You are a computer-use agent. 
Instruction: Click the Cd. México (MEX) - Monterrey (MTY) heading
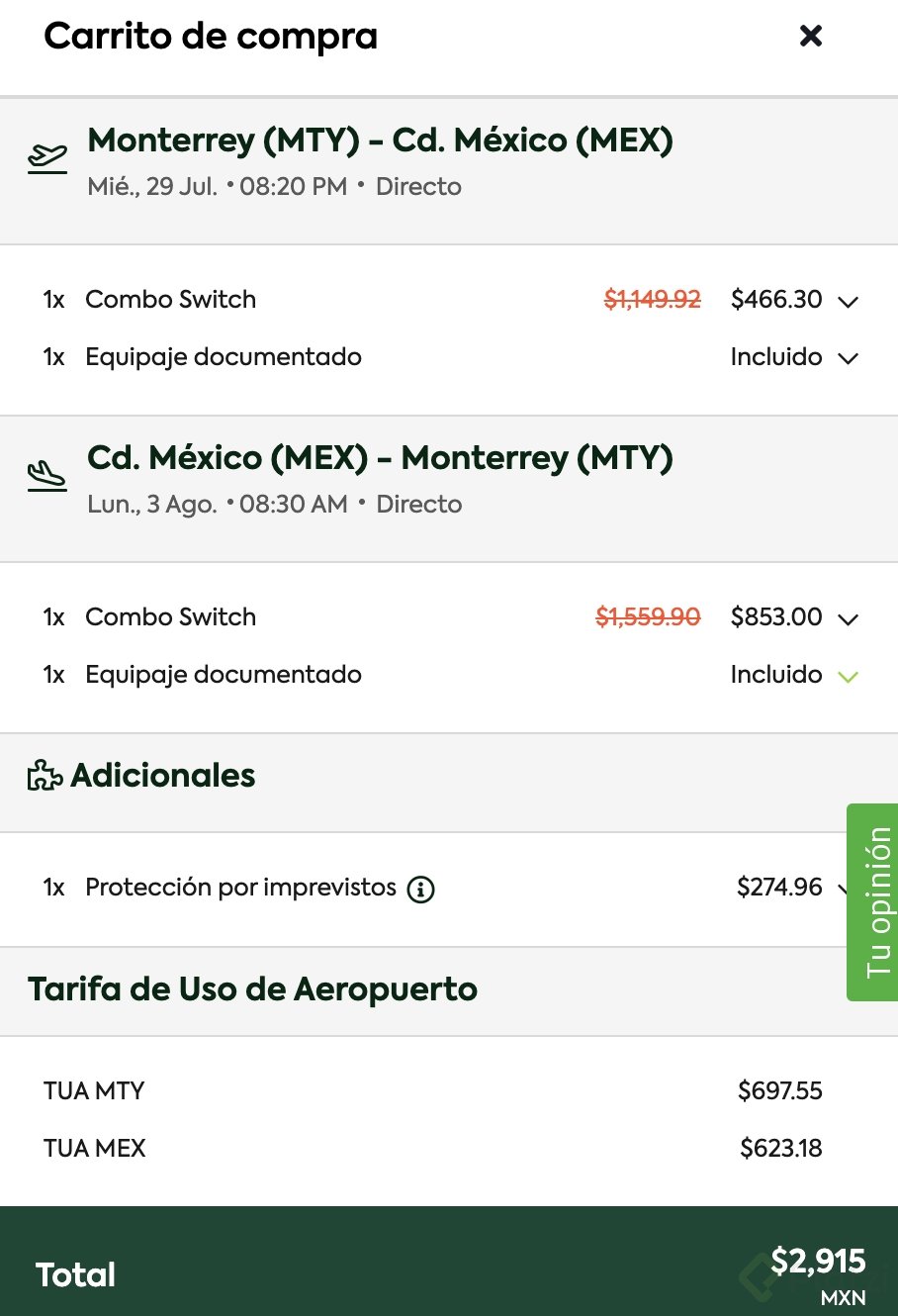(x=380, y=458)
